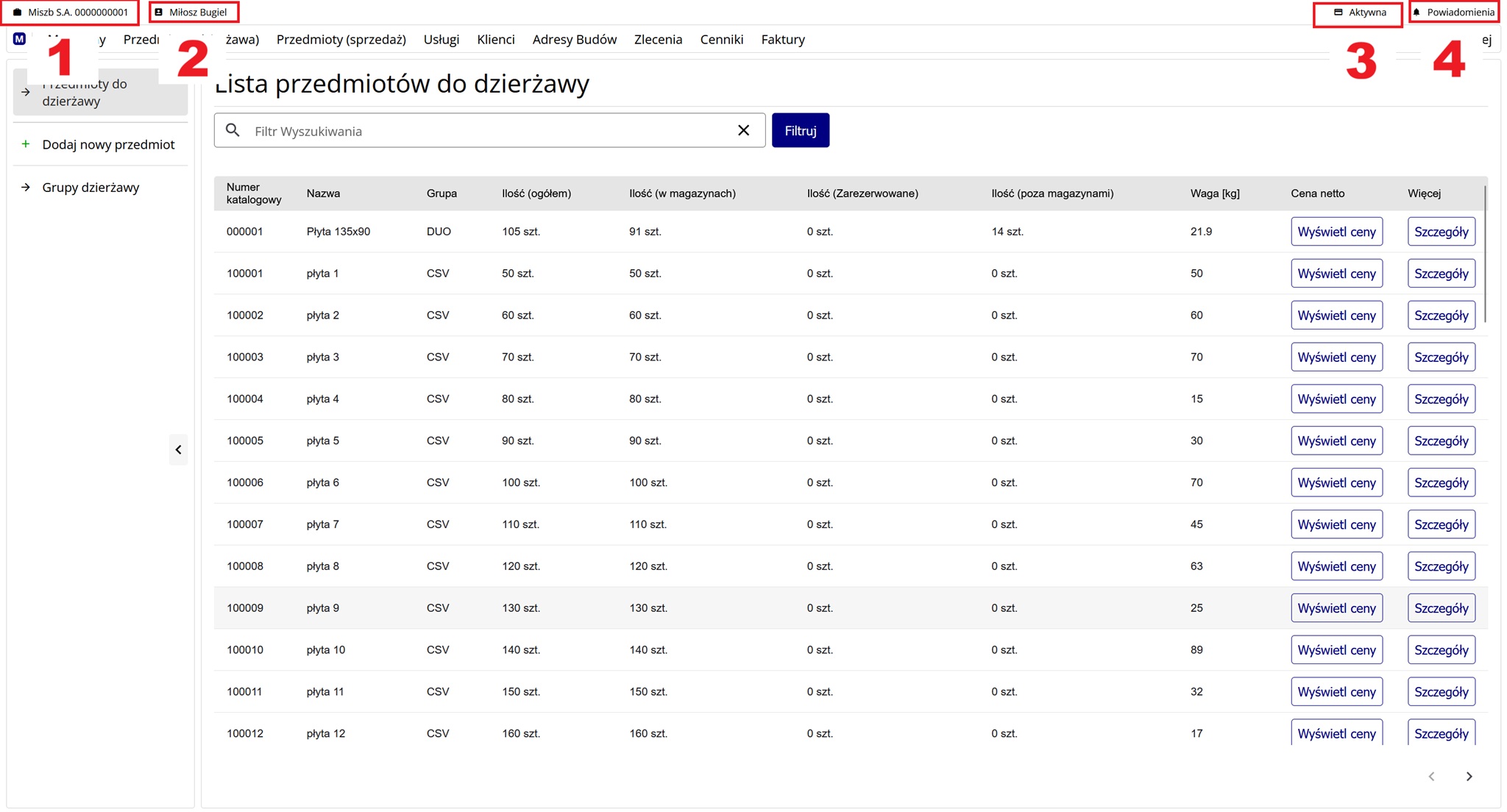This screenshot has width=1507, height=812.
Task: Click Wyświetl ceny for płyta 5
Action: [1336, 441]
